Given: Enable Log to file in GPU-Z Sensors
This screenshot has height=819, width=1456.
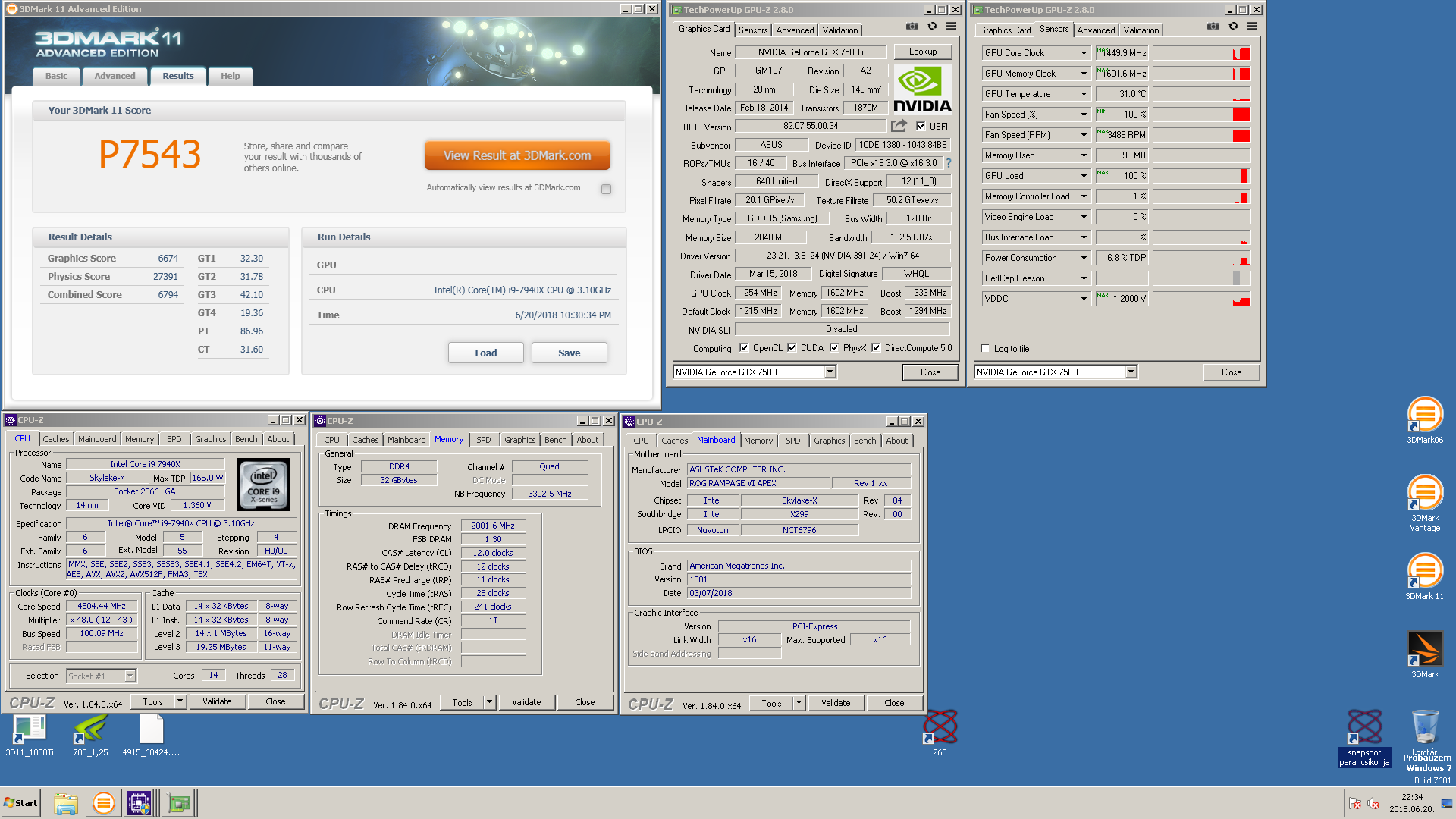Looking at the screenshot, I should tap(985, 349).
